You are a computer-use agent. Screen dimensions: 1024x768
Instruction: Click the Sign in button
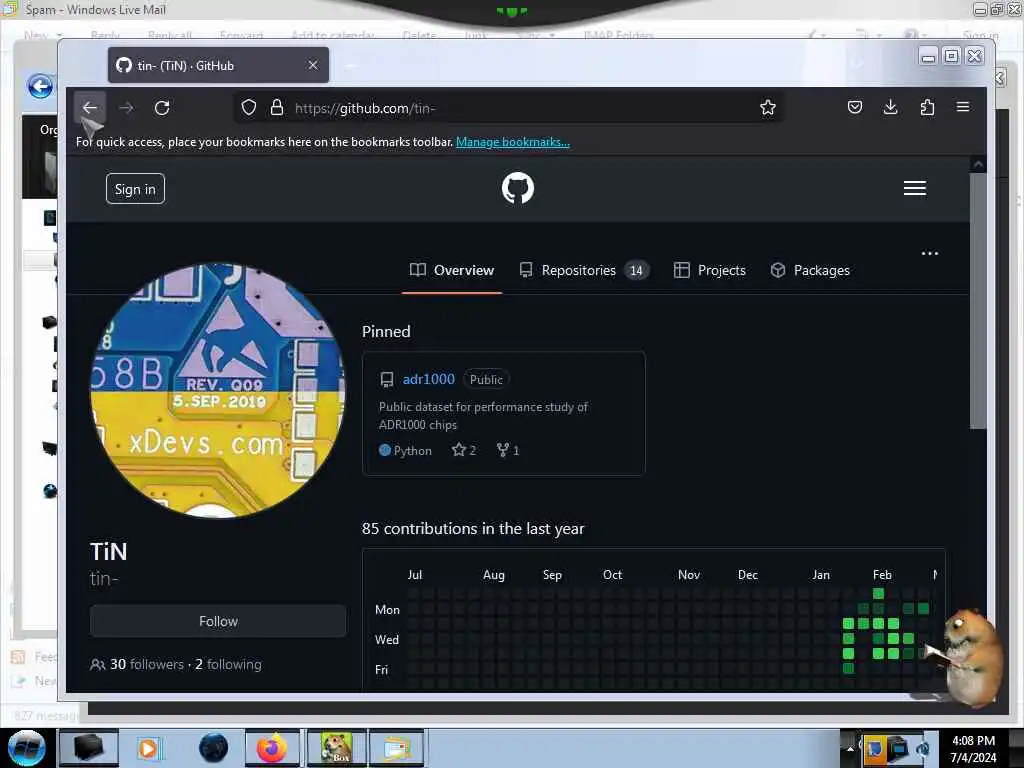(x=135, y=189)
